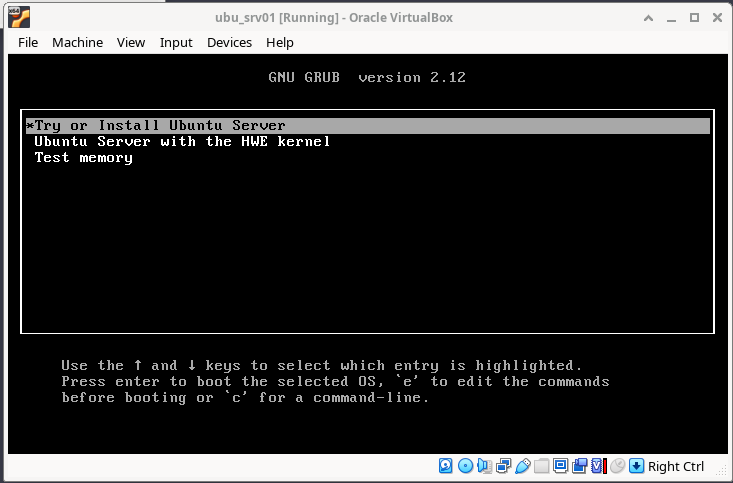Open the Devices menu
The height and width of the screenshot is (483, 733).
[x=229, y=42]
